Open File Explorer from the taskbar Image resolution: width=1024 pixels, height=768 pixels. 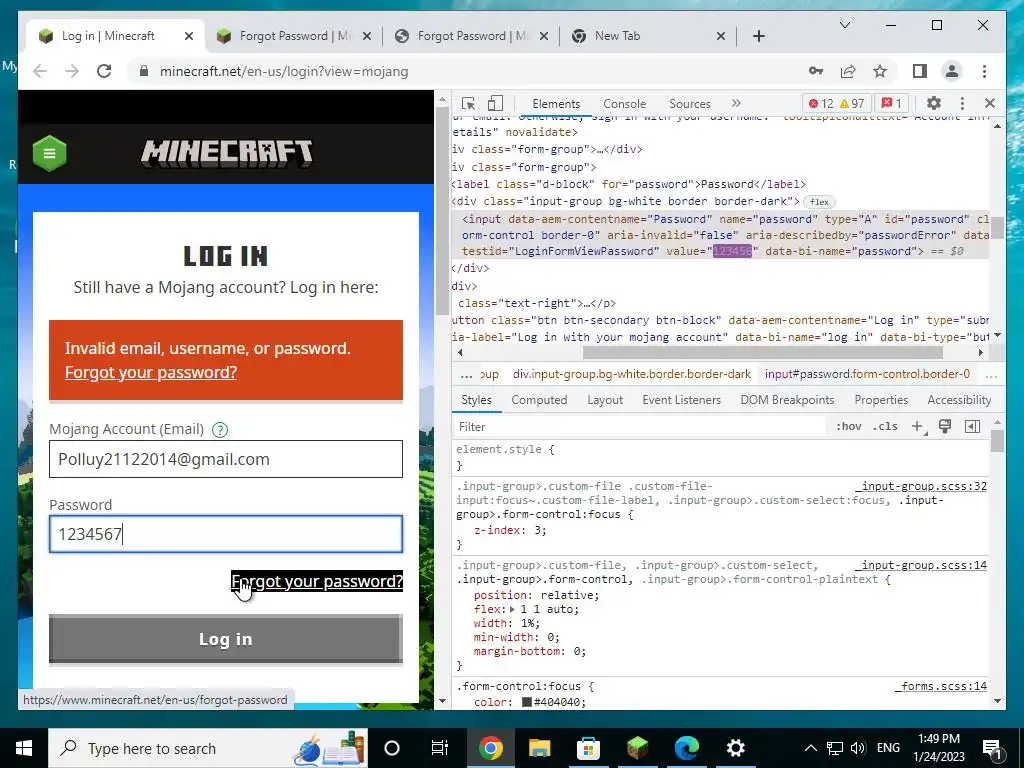[x=539, y=748]
